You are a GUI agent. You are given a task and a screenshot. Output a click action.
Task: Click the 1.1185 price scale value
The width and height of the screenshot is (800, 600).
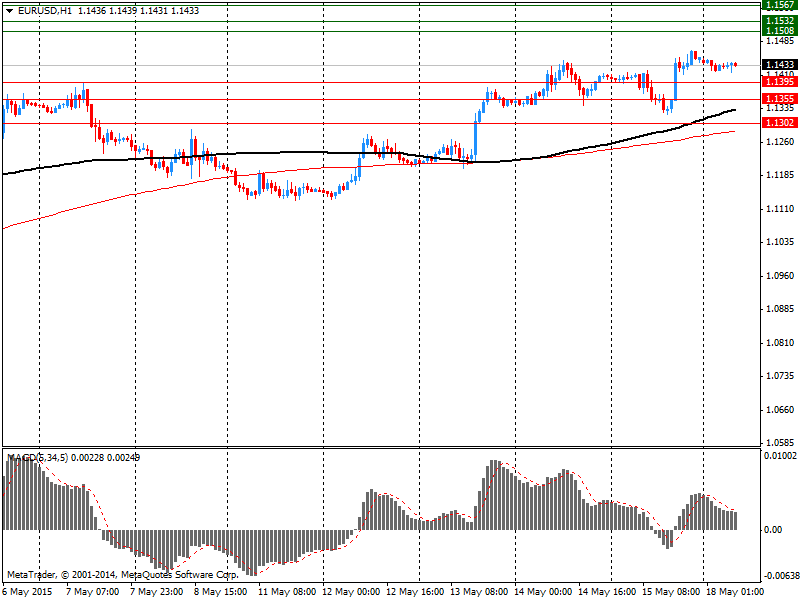click(780, 175)
